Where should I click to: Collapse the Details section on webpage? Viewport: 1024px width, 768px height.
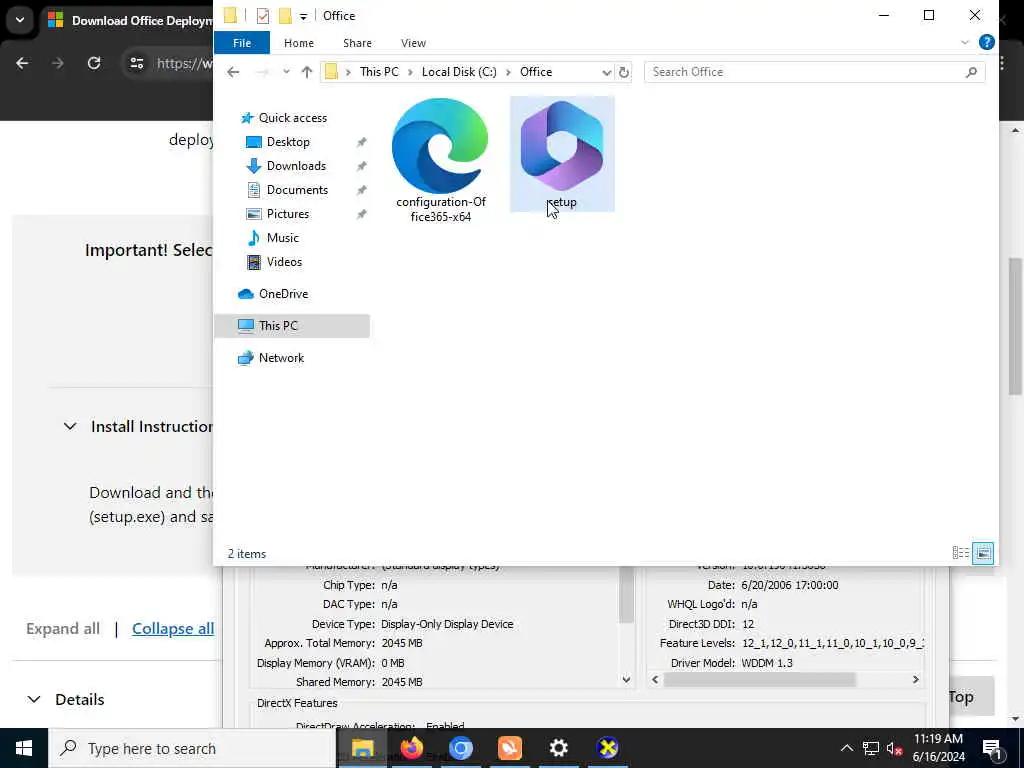[34, 699]
